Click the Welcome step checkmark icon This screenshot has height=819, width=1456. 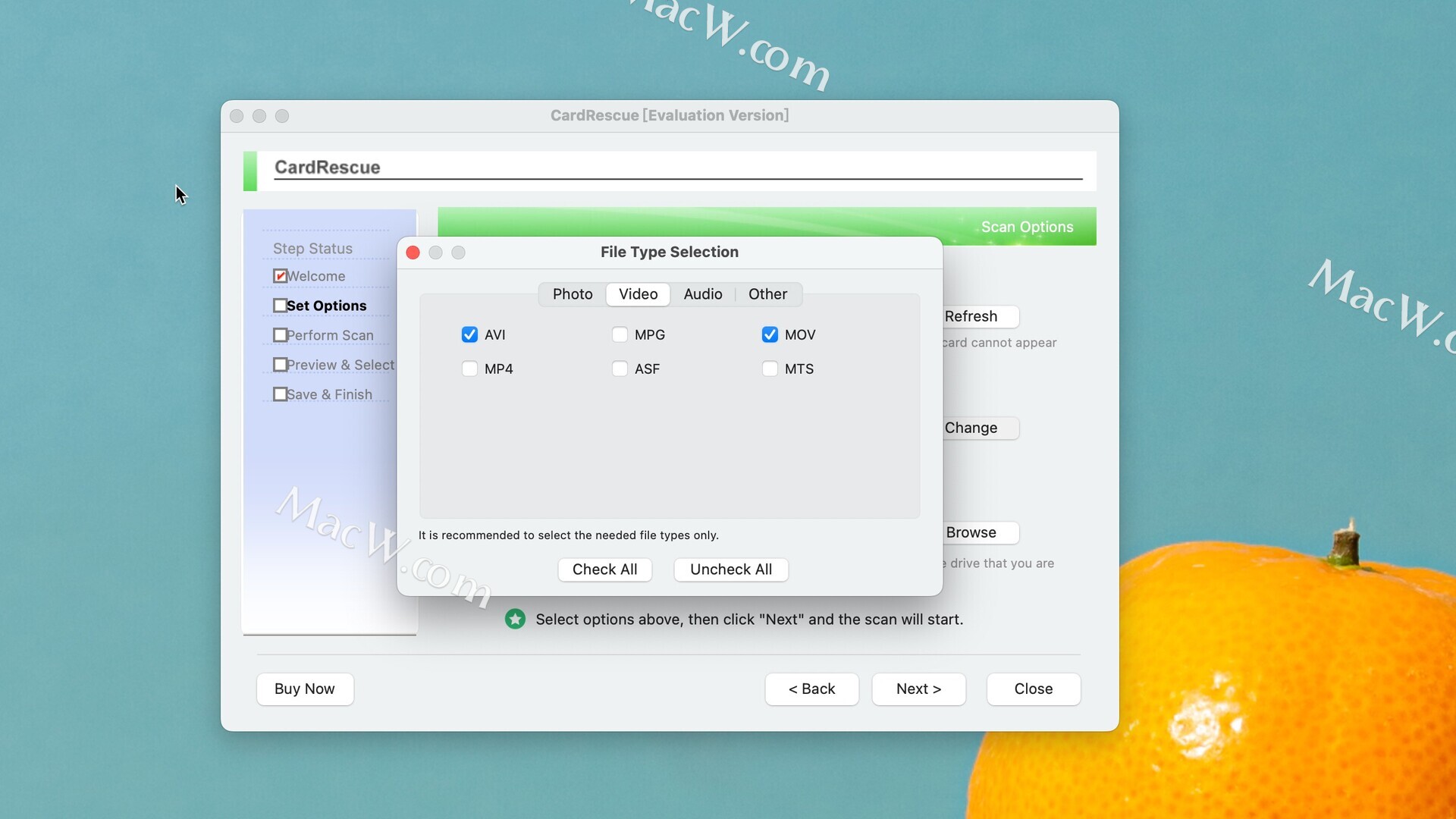(280, 276)
